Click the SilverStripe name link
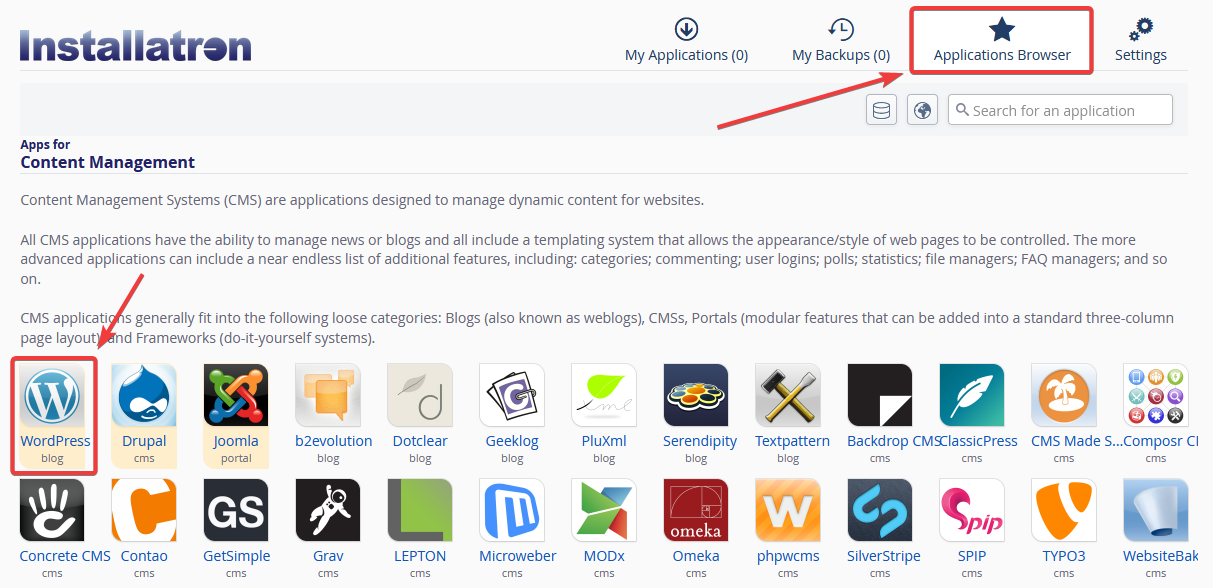Image resolution: width=1213 pixels, height=588 pixels. (885, 556)
